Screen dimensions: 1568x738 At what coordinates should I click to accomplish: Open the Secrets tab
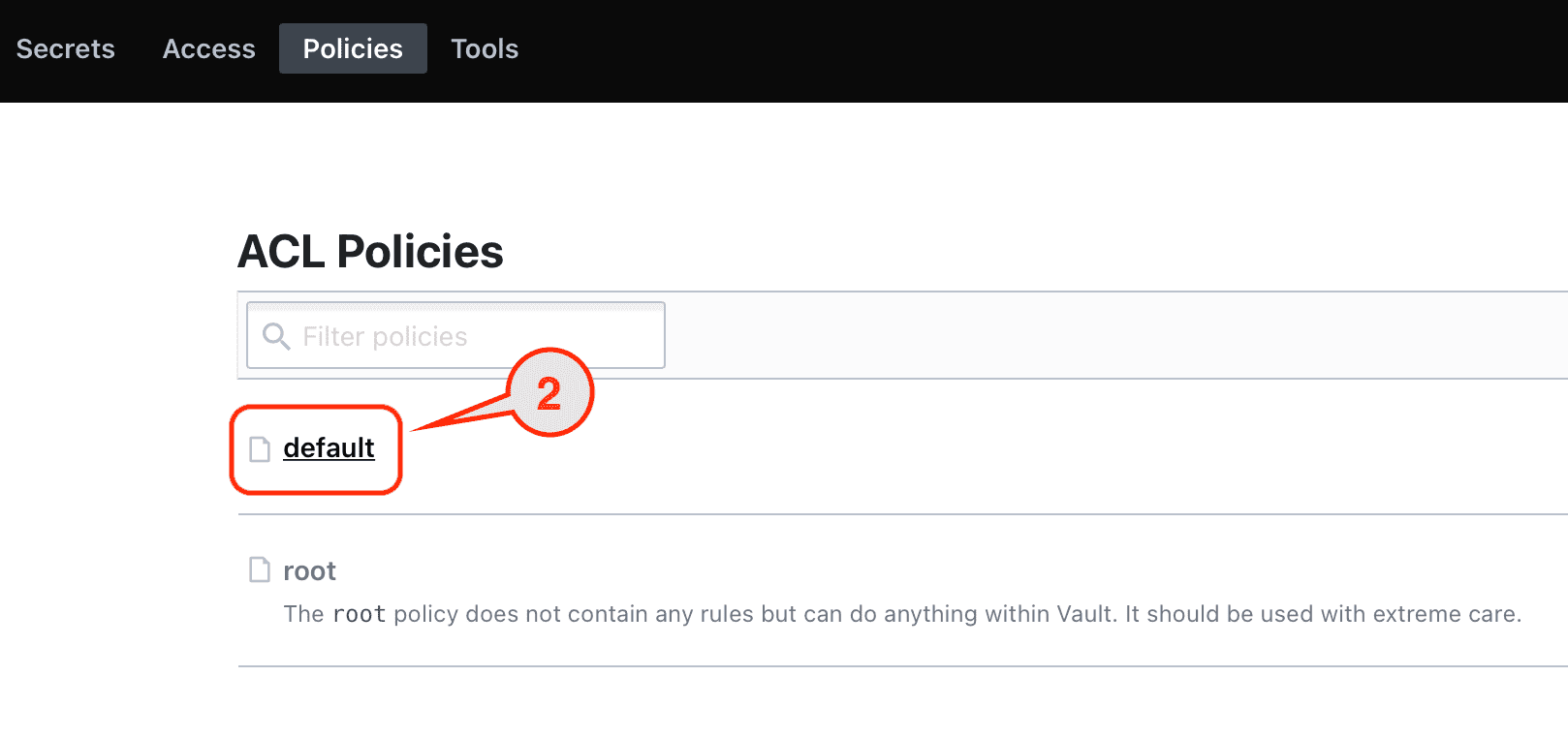[x=66, y=49]
